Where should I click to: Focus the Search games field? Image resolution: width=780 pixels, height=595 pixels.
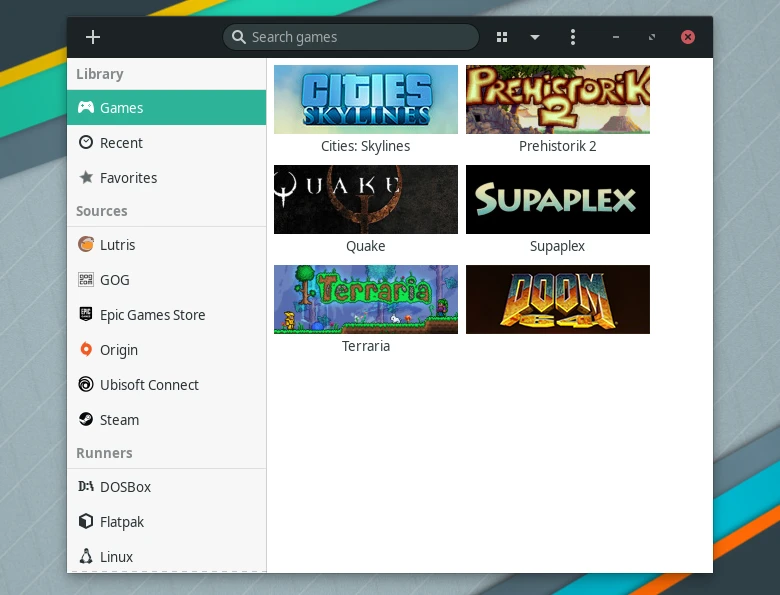click(x=351, y=37)
